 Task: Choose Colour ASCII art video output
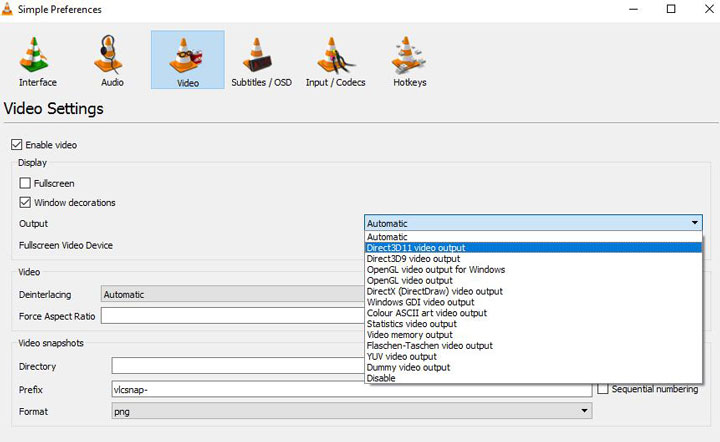click(533, 313)
